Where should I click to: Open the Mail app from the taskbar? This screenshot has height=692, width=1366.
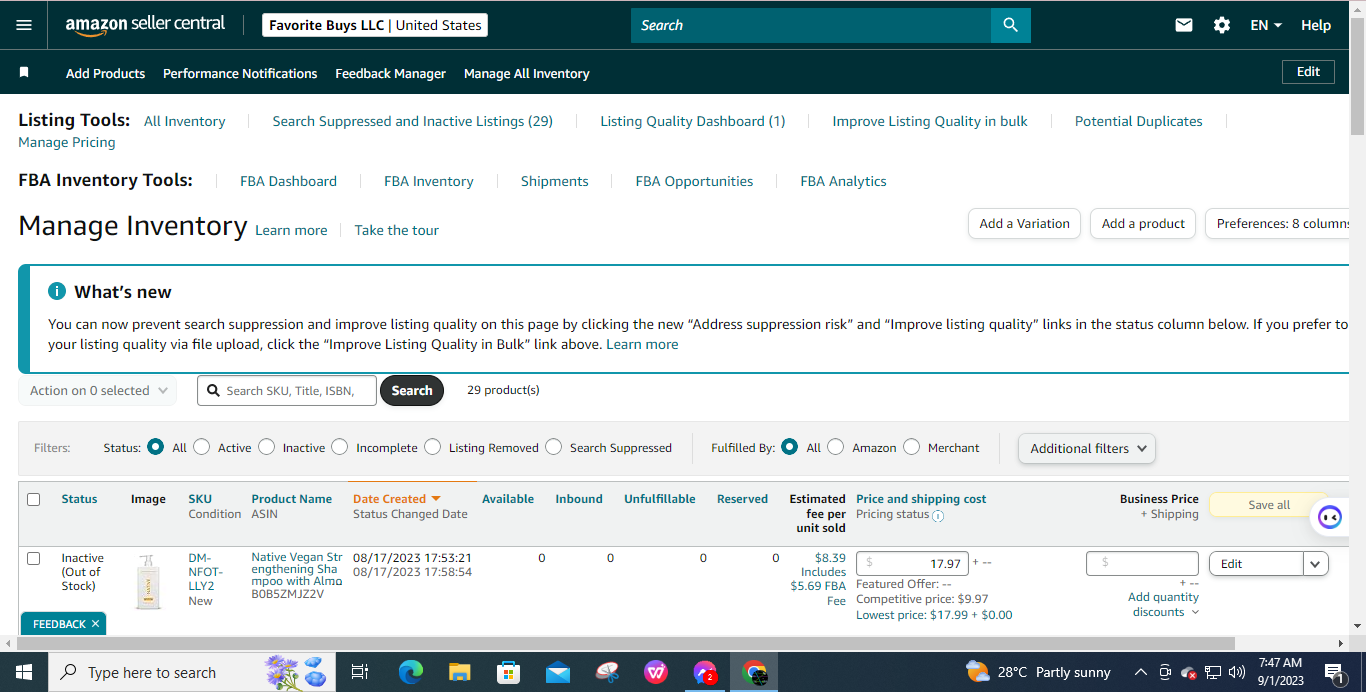tap(558, 672)
